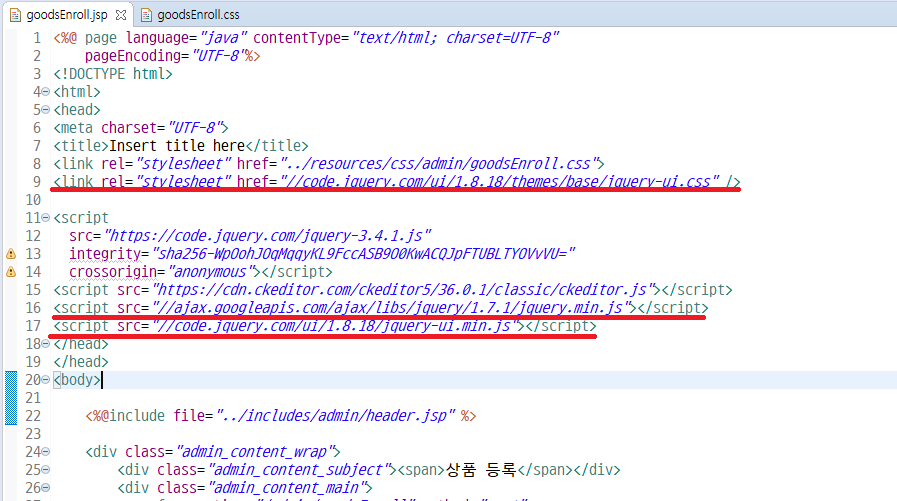897x501 pixels.
Task: Click the "admin_content_wrap" class value
Action: [256, 452]
